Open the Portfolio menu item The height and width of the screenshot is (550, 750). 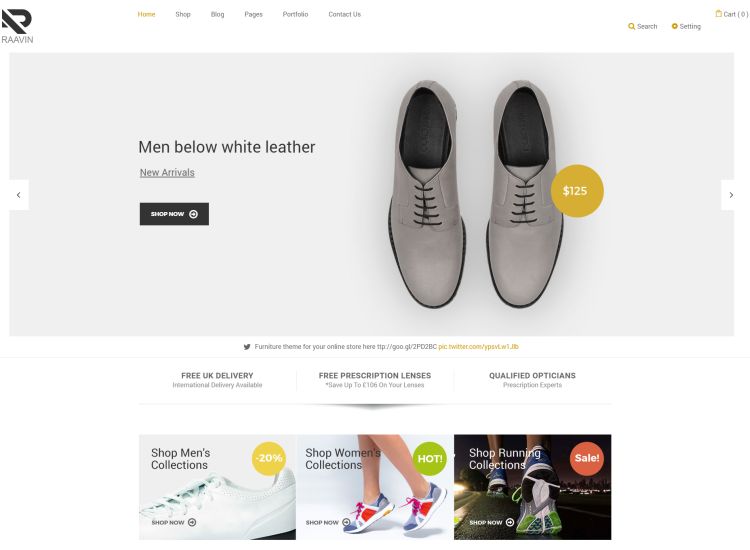click(x=295, y=14)
